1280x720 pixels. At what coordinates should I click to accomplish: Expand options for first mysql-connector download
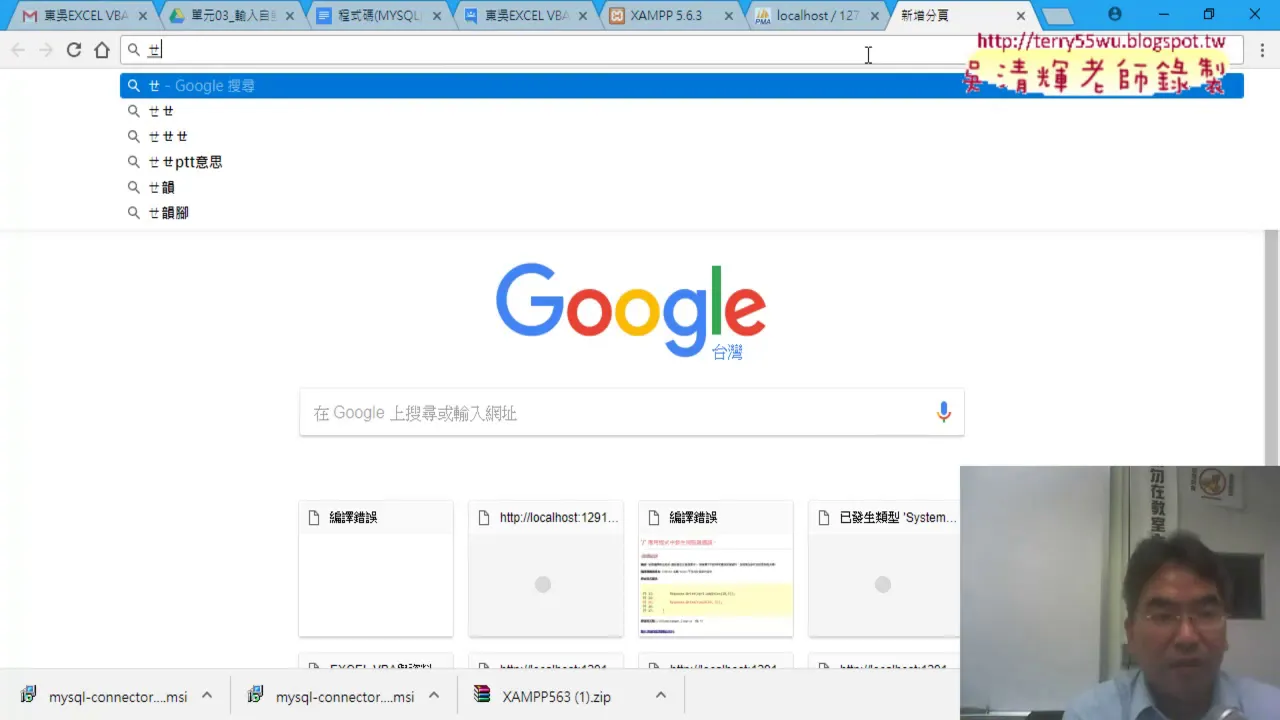pos(207,695)
